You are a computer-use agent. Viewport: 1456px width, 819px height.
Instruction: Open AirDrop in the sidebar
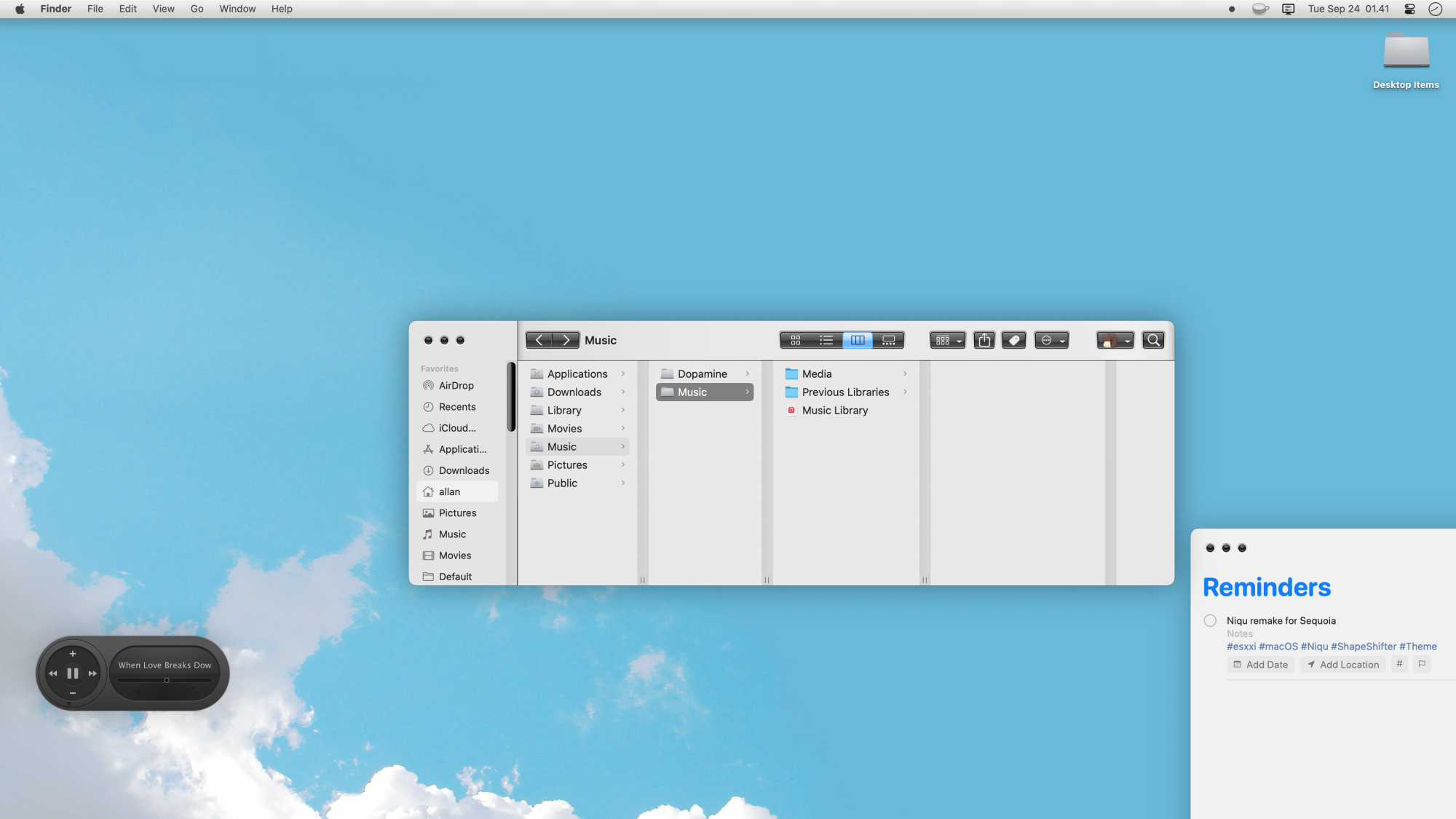(456, 386)
